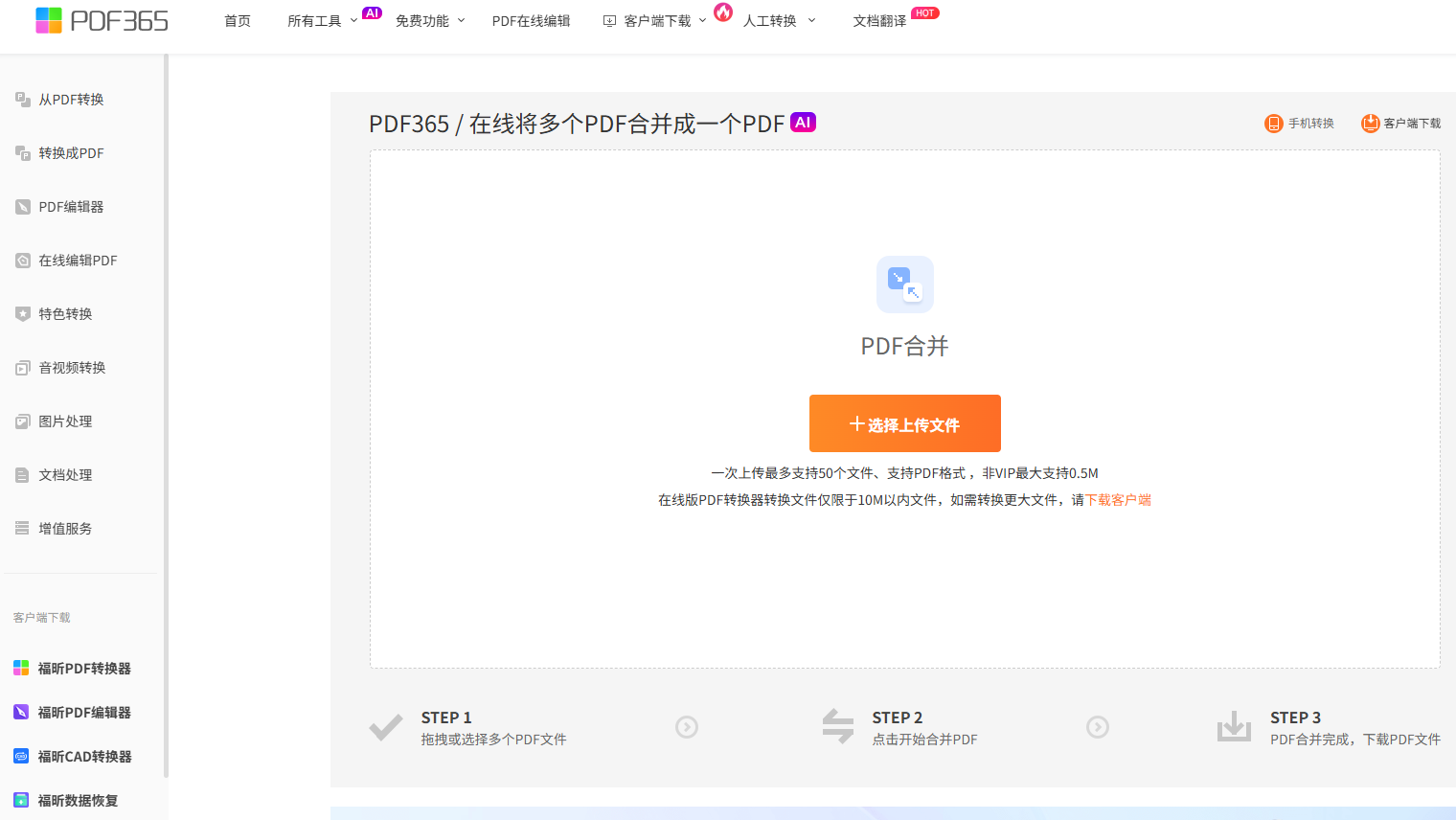Click the PDF合并 merge icon
Viewport: 1456px width, 820px height.
coord(904,285)
